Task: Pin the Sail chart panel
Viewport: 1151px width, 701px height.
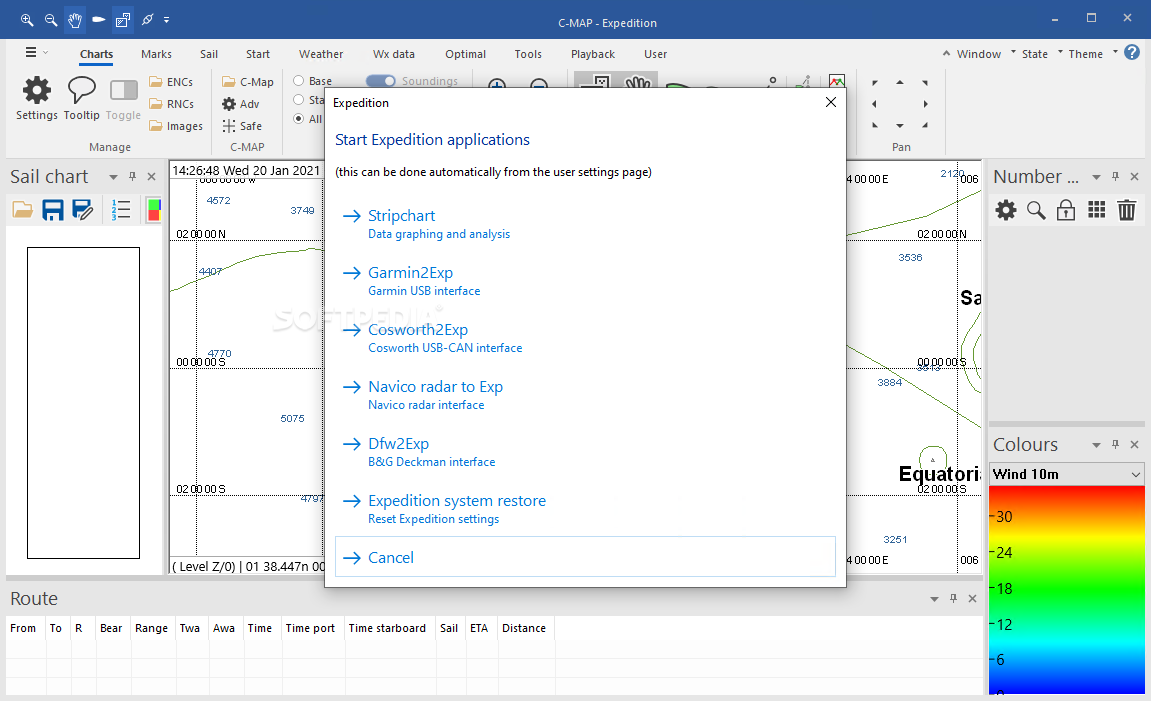Action: pos(132,176)
